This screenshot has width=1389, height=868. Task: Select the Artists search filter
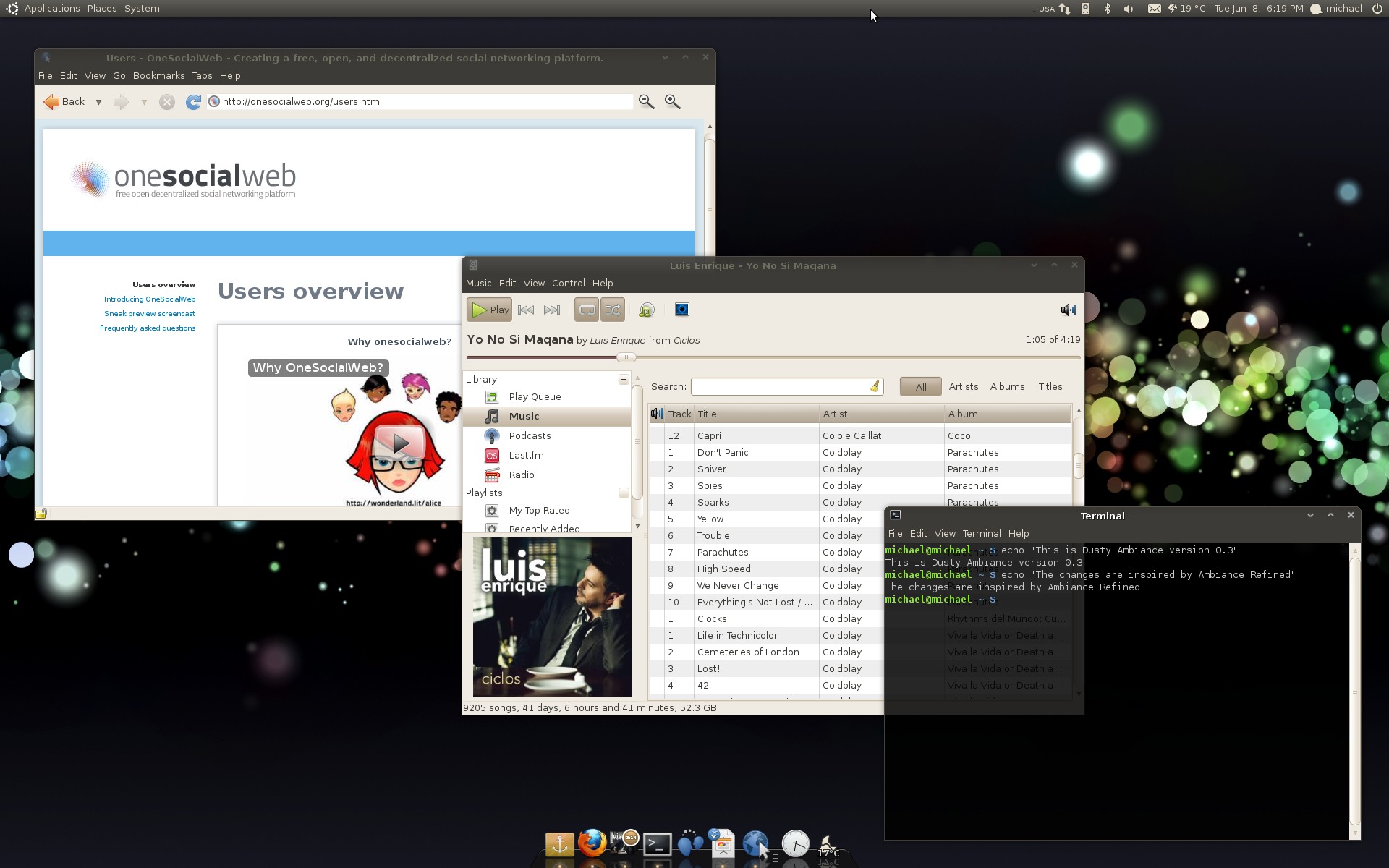click(964, 386)
